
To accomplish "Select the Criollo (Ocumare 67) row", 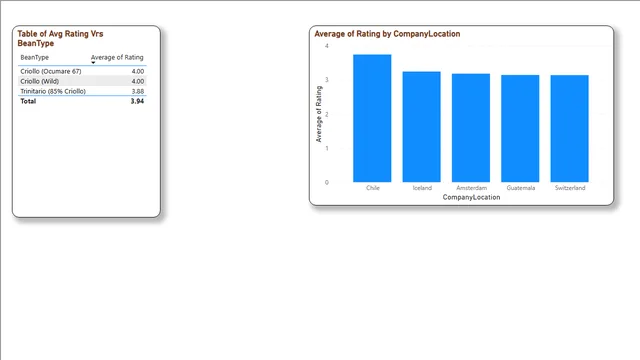I will [x=82, y=71].
